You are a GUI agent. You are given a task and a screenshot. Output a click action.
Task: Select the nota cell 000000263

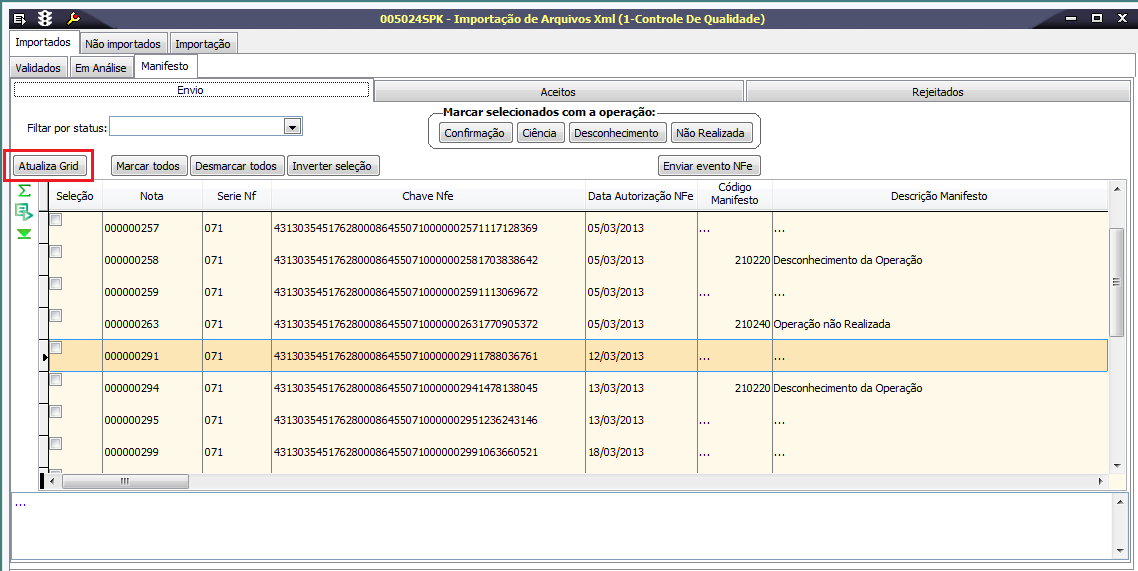click(152, 324)
